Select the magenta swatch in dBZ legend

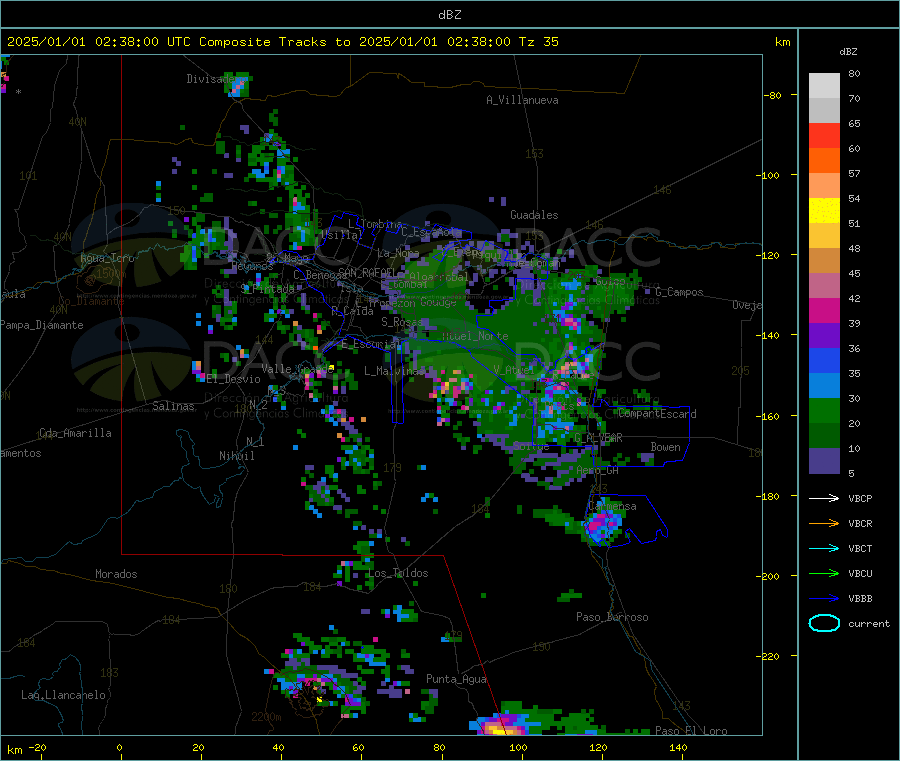point(824,310)
